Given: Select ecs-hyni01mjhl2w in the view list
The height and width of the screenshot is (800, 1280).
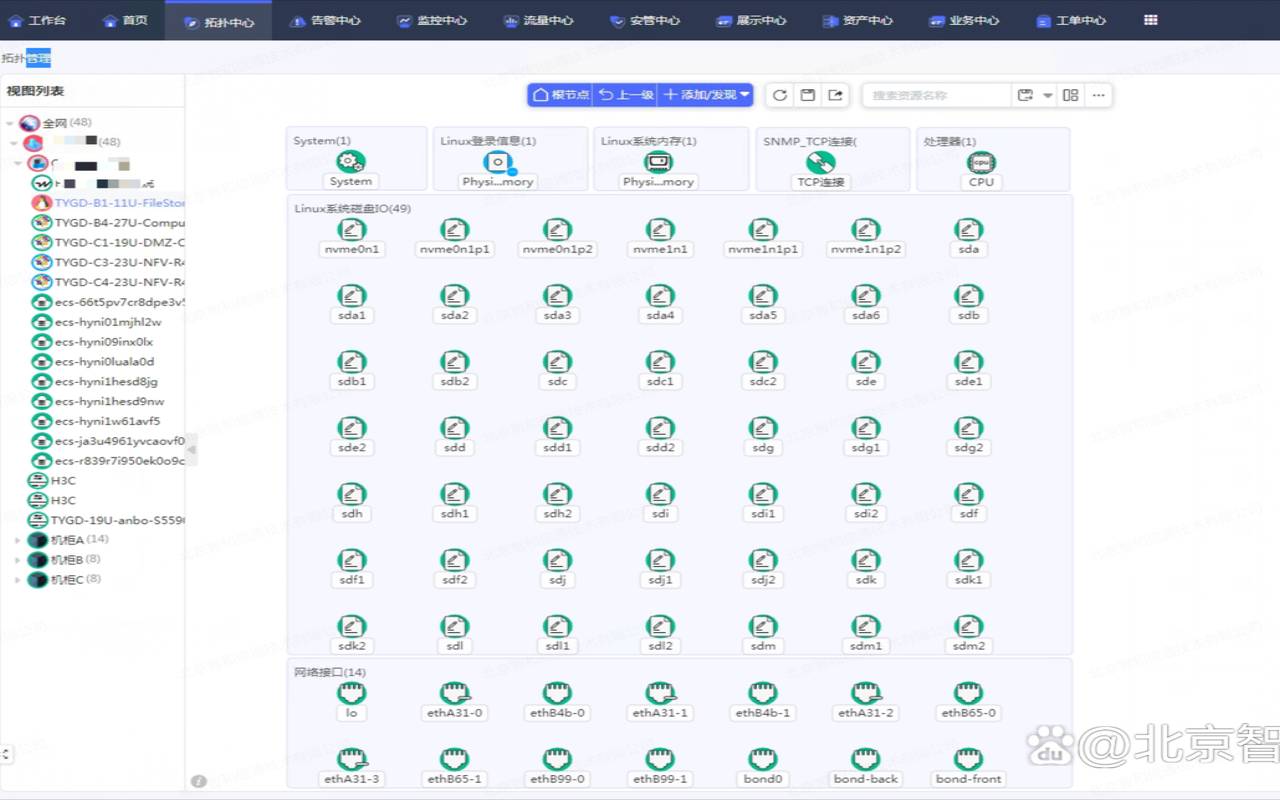Looking at the screenshot, I should 107,322.
